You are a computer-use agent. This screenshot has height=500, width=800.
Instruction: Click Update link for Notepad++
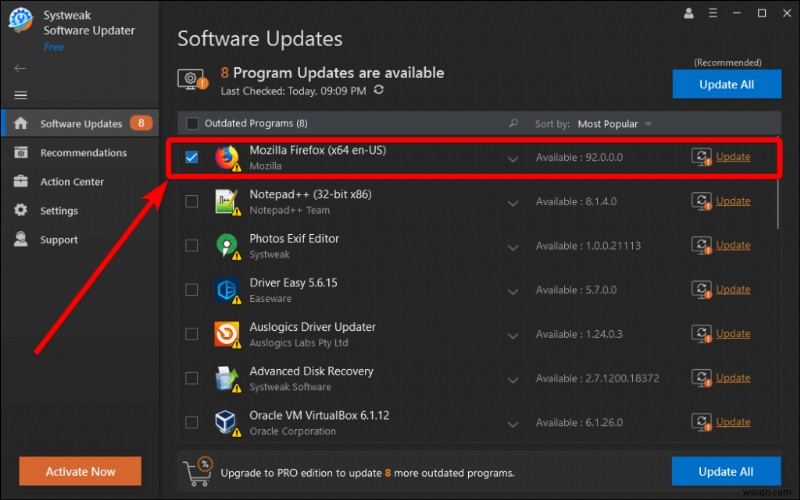pos(733,201)
